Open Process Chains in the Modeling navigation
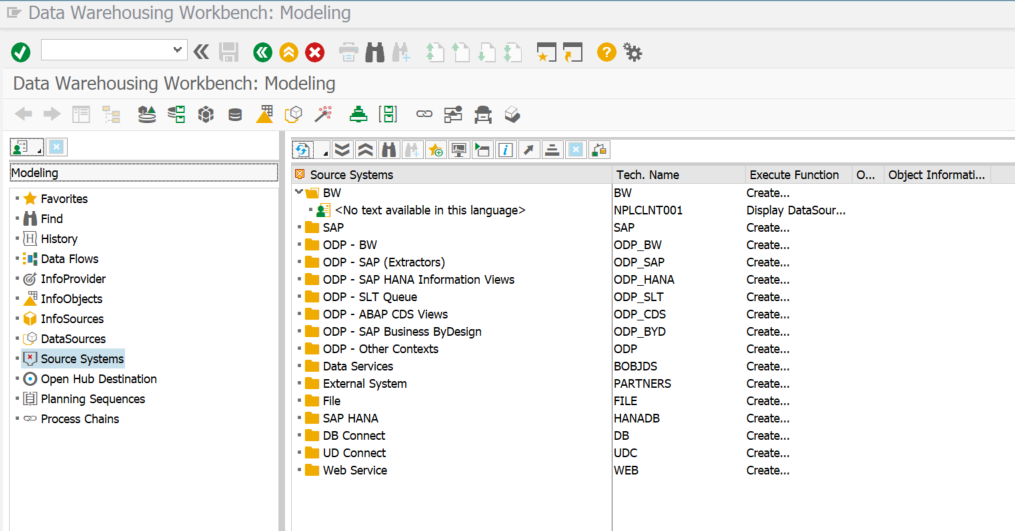The height and width of the screenshot is (531, 1015). click(79, 419)
